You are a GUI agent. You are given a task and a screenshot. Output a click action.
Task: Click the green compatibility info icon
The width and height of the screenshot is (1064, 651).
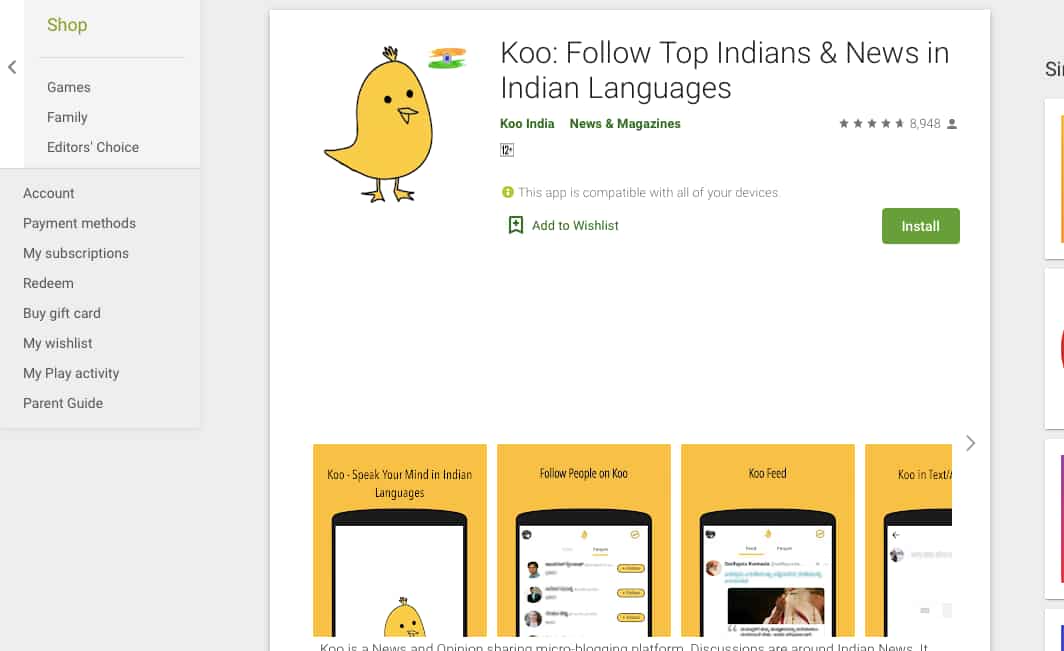(x=508, y=192)
